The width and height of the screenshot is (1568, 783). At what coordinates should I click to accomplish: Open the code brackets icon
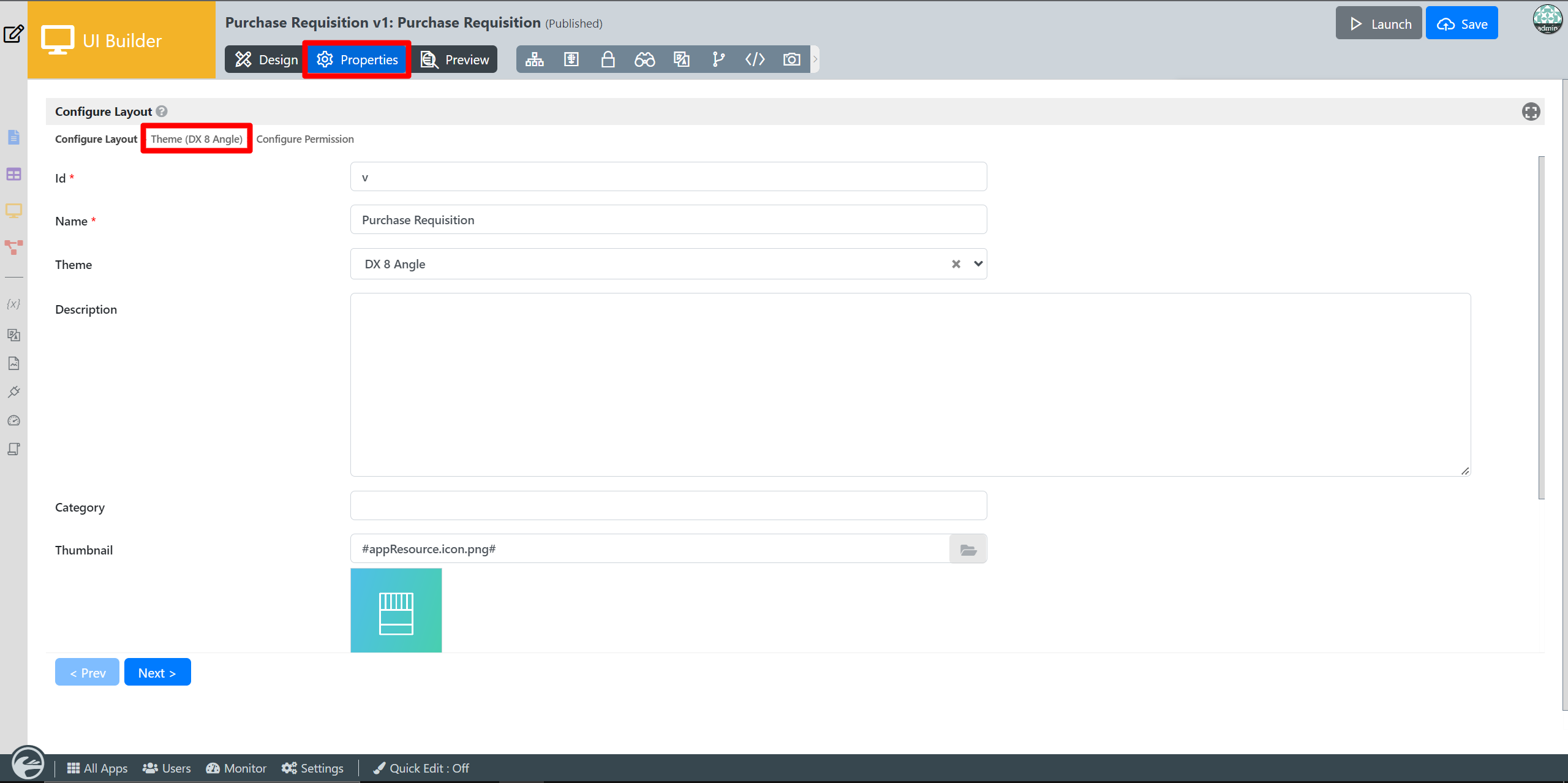[x=755, y=59]
